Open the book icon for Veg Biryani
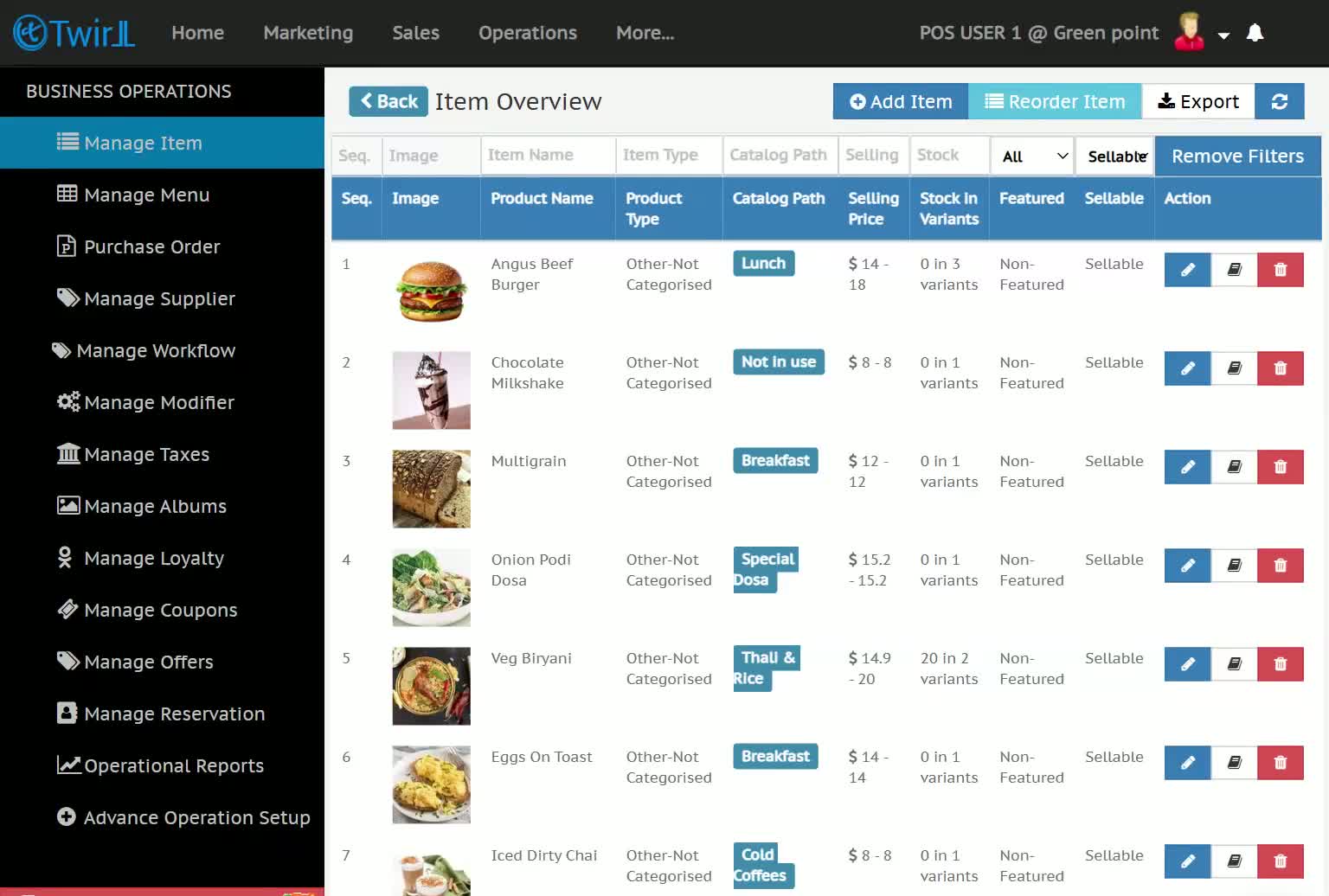The width and height of the screenshot is (1329, 896). coord(1234,664)
